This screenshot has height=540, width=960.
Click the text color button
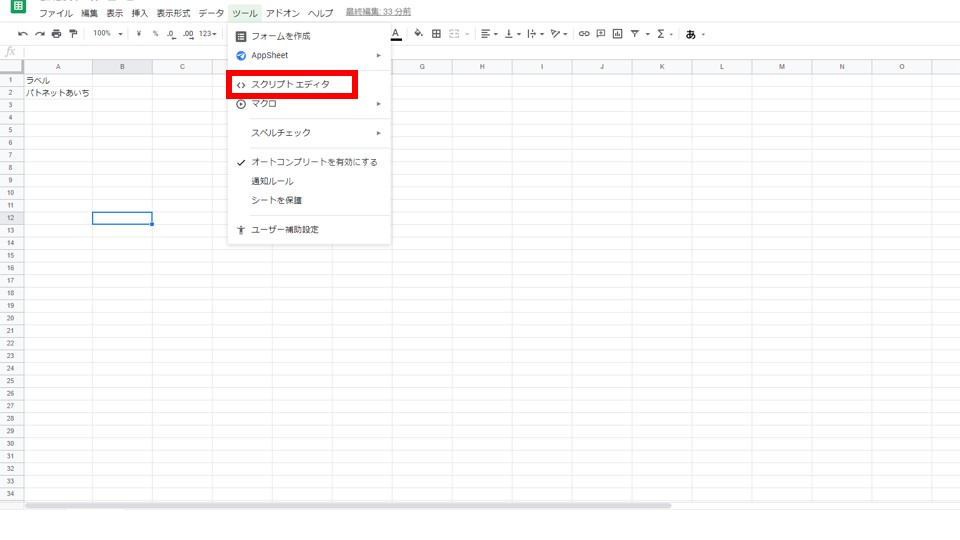(396, 34)
